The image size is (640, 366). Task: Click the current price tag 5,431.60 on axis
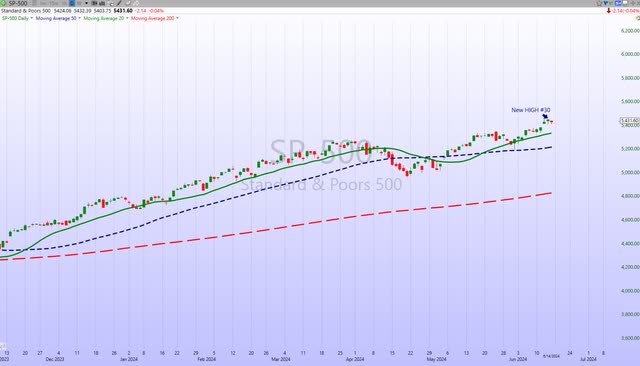(x=629, y=120)
